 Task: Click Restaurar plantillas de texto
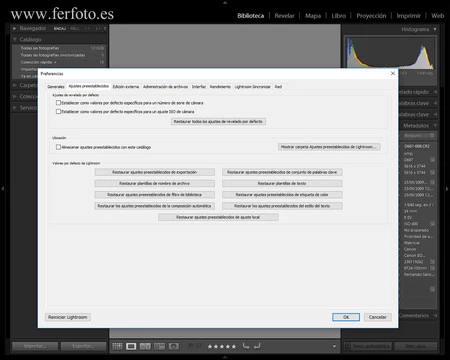coord(282,183)
